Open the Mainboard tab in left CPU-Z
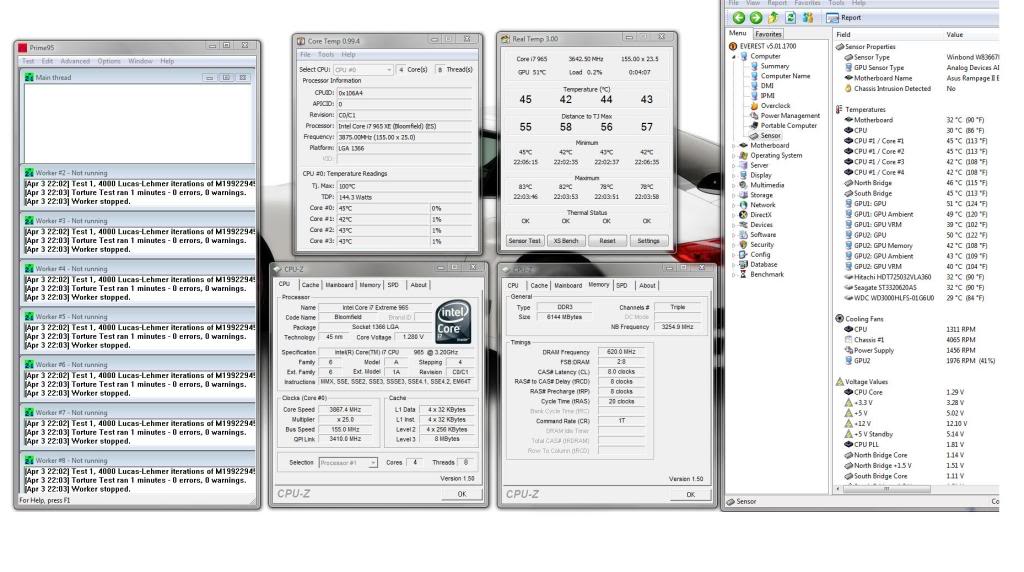The height and width of the screenshot is (572, 1024). pyautogui.click(x=339, y=284)
